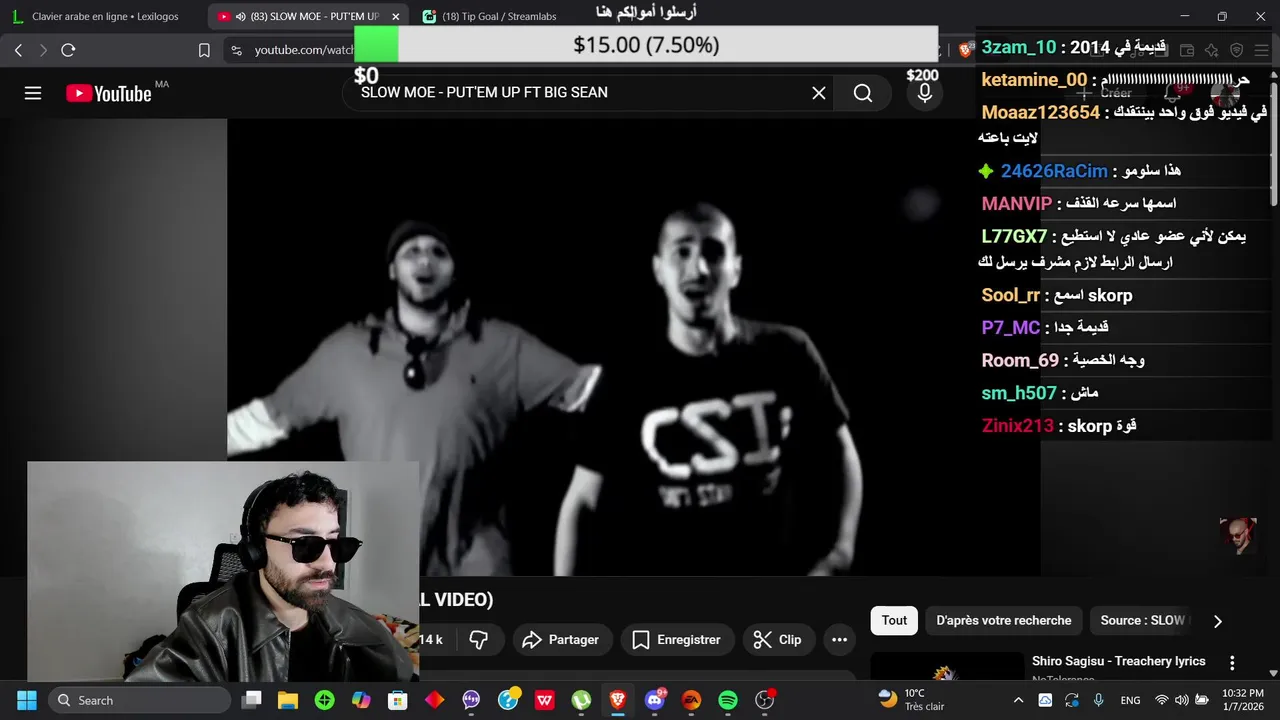The image size is (1280, 720).
Task: Expand the hidden system tray icons chevron
Action: pyautogui.click(x=1018, y=700)
